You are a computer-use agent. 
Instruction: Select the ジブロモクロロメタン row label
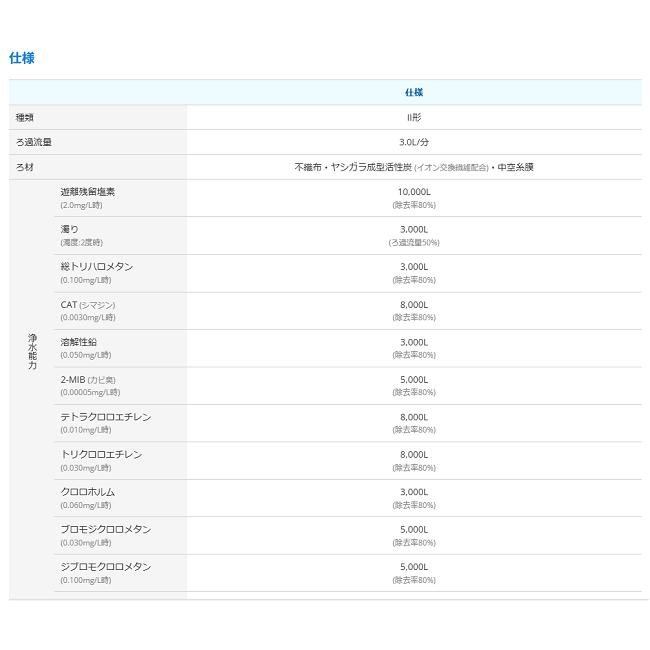[x=106, y=567]
